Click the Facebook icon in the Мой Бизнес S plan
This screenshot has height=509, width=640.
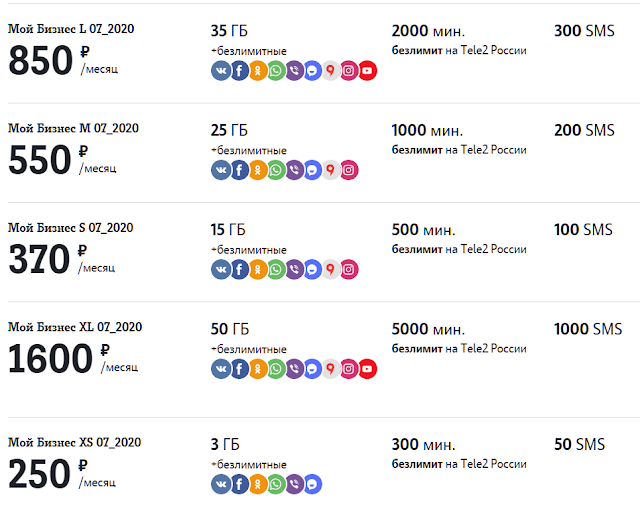(239, 269)
